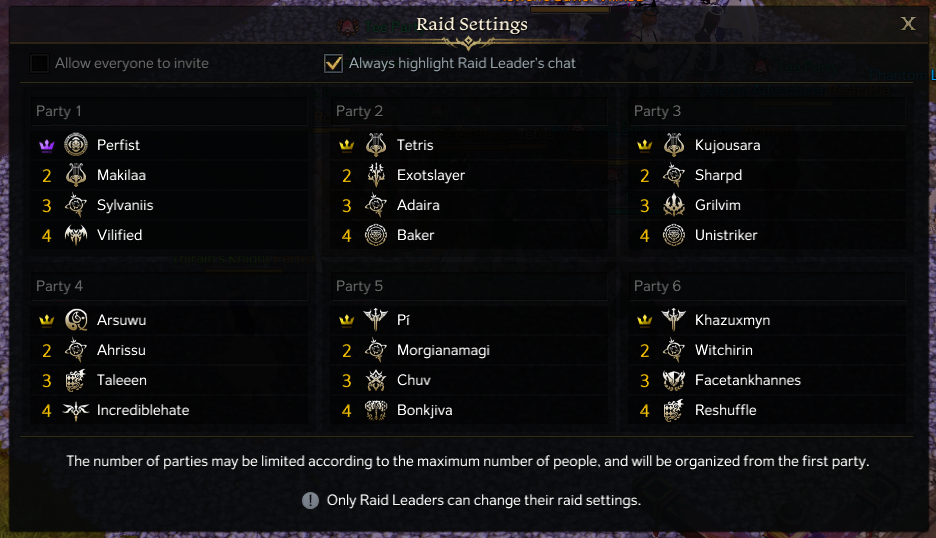The image size is (936, 538).
Task: Click the purple raid leader crown icon
Action: click(x=46, y=145)
